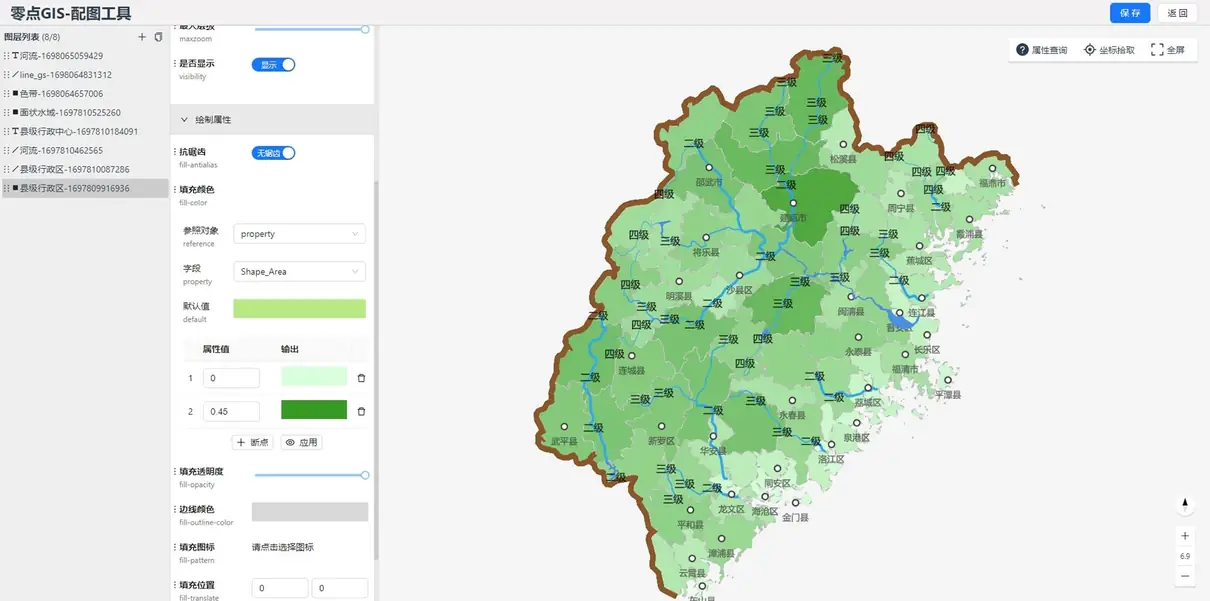Click the copy layer icon
Image resolution: width=1210 pixels, height=601 pixels.
(x=158, y=37)
